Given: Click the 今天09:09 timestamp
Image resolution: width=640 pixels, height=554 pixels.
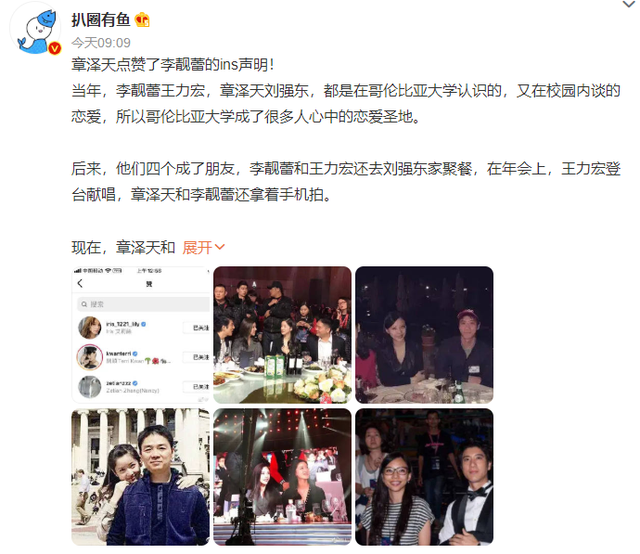Looking at the screenshot, I should point(101,42).
